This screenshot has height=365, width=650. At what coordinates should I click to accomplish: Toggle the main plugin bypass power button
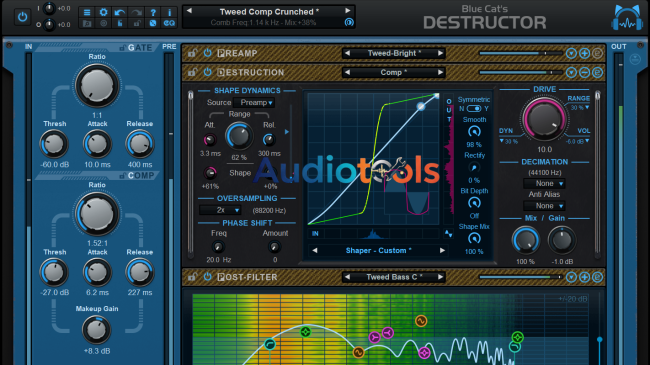click(22, 17)
